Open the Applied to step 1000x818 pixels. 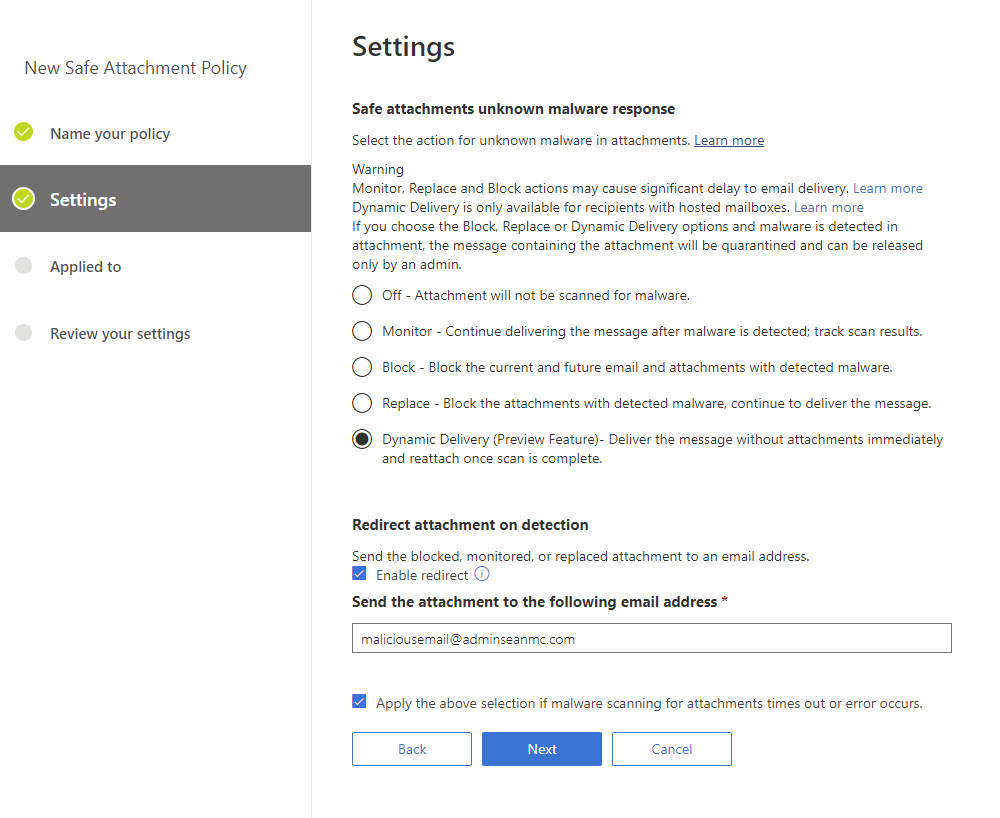tap(86, 267)
